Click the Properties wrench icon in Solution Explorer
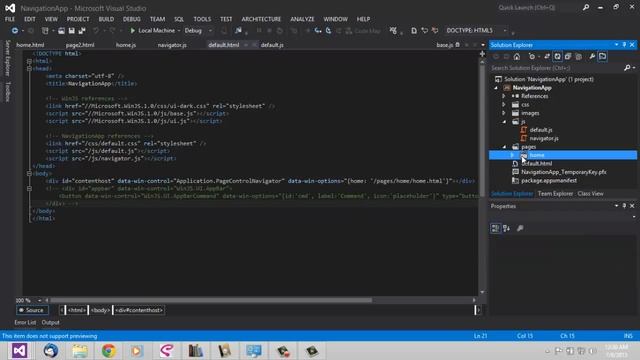This screenshot has height=360, width=640. [x=592, y=57]
